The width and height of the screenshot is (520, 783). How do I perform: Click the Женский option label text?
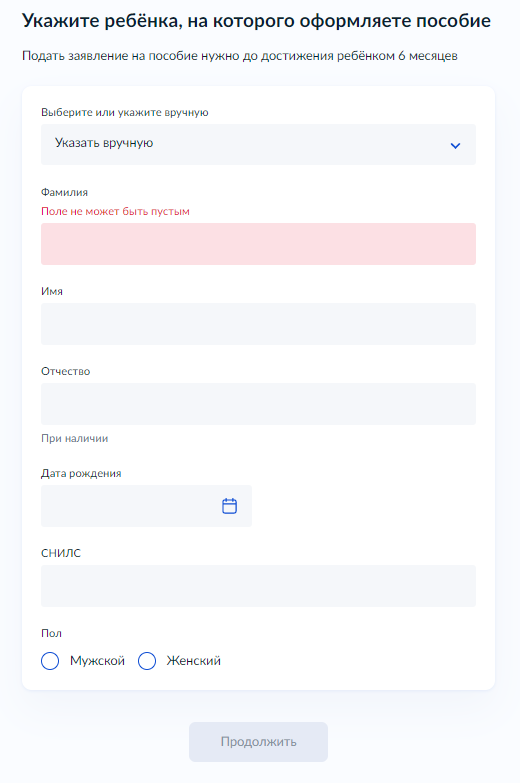point(193,661)
